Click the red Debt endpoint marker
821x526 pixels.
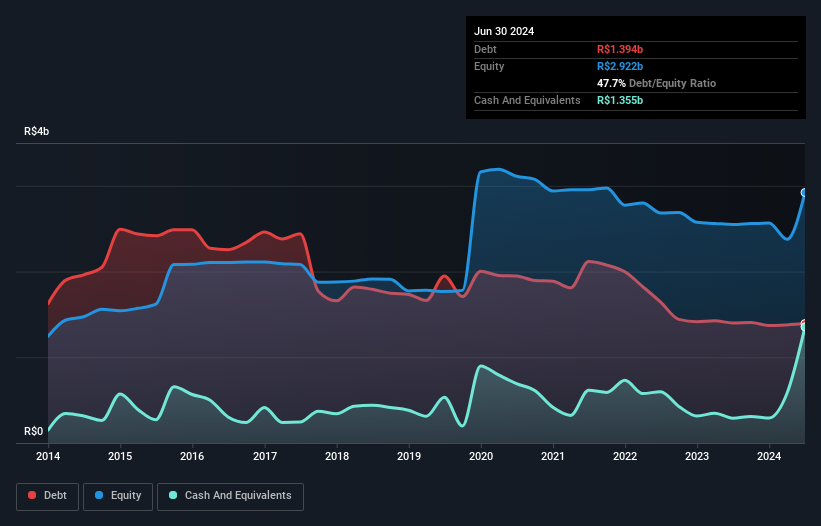pos(804,323)
